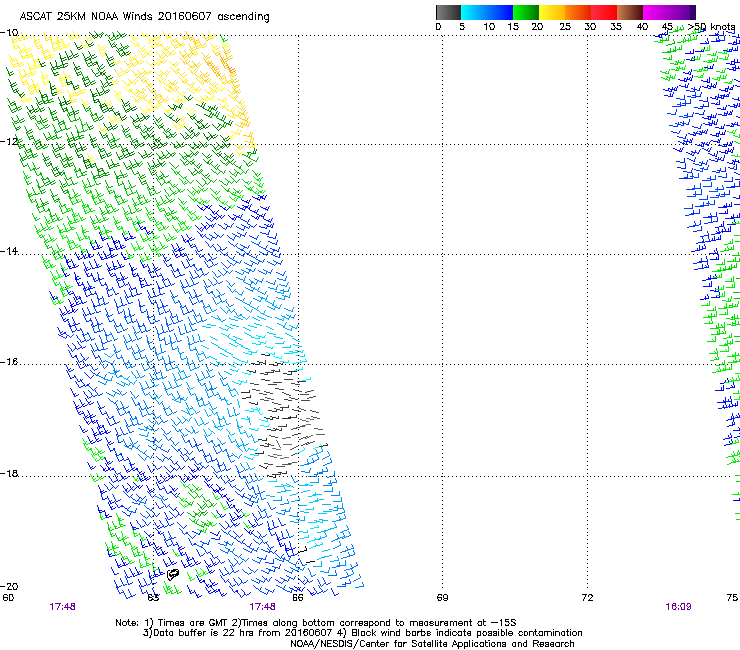Click the small island outline near 63 longitude
This screenshot has height=650, width=740.
(x=173, y=574)
